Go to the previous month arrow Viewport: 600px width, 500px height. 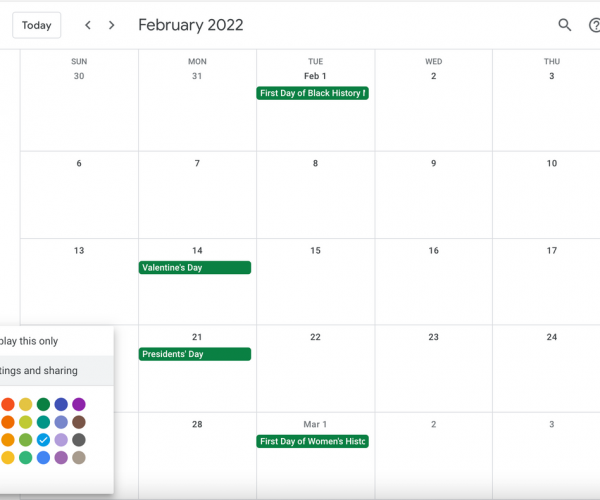(88, 25)
